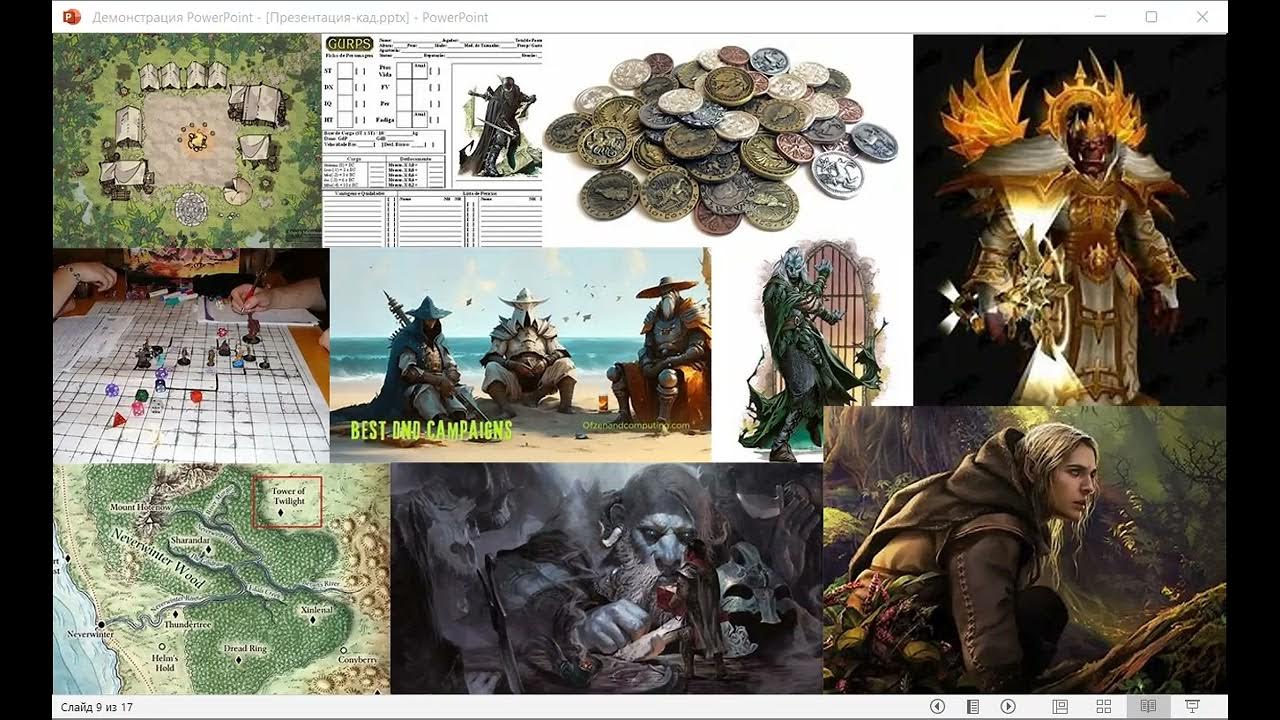Click the blue giant artwork
Viewport: 1280px width, 720px height.
coord(606,578)
